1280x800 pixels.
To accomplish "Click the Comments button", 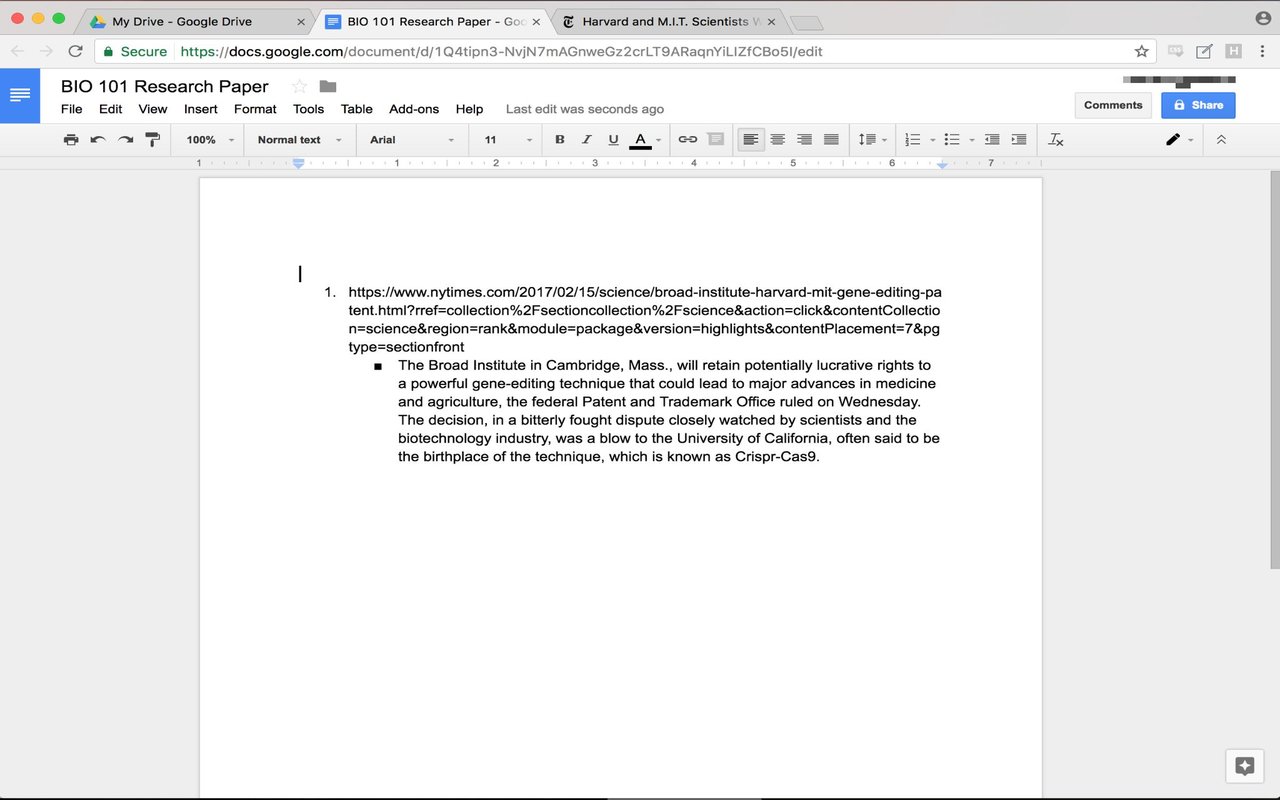I will 1113,105.
